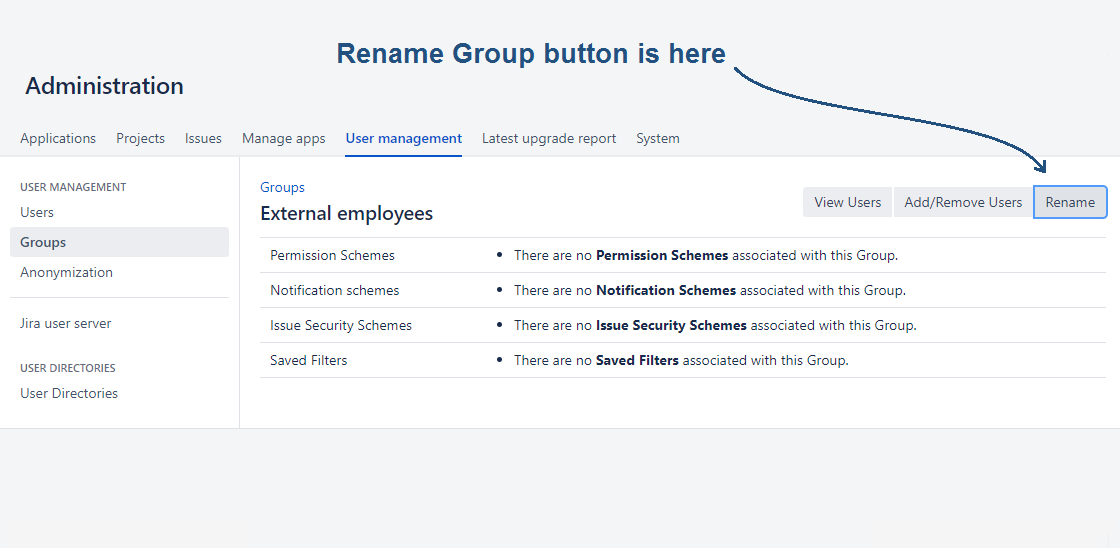The height and width of the screenshot is (548, 1120).
Task: Click the Add/Remove Users button
Action: 963,202
